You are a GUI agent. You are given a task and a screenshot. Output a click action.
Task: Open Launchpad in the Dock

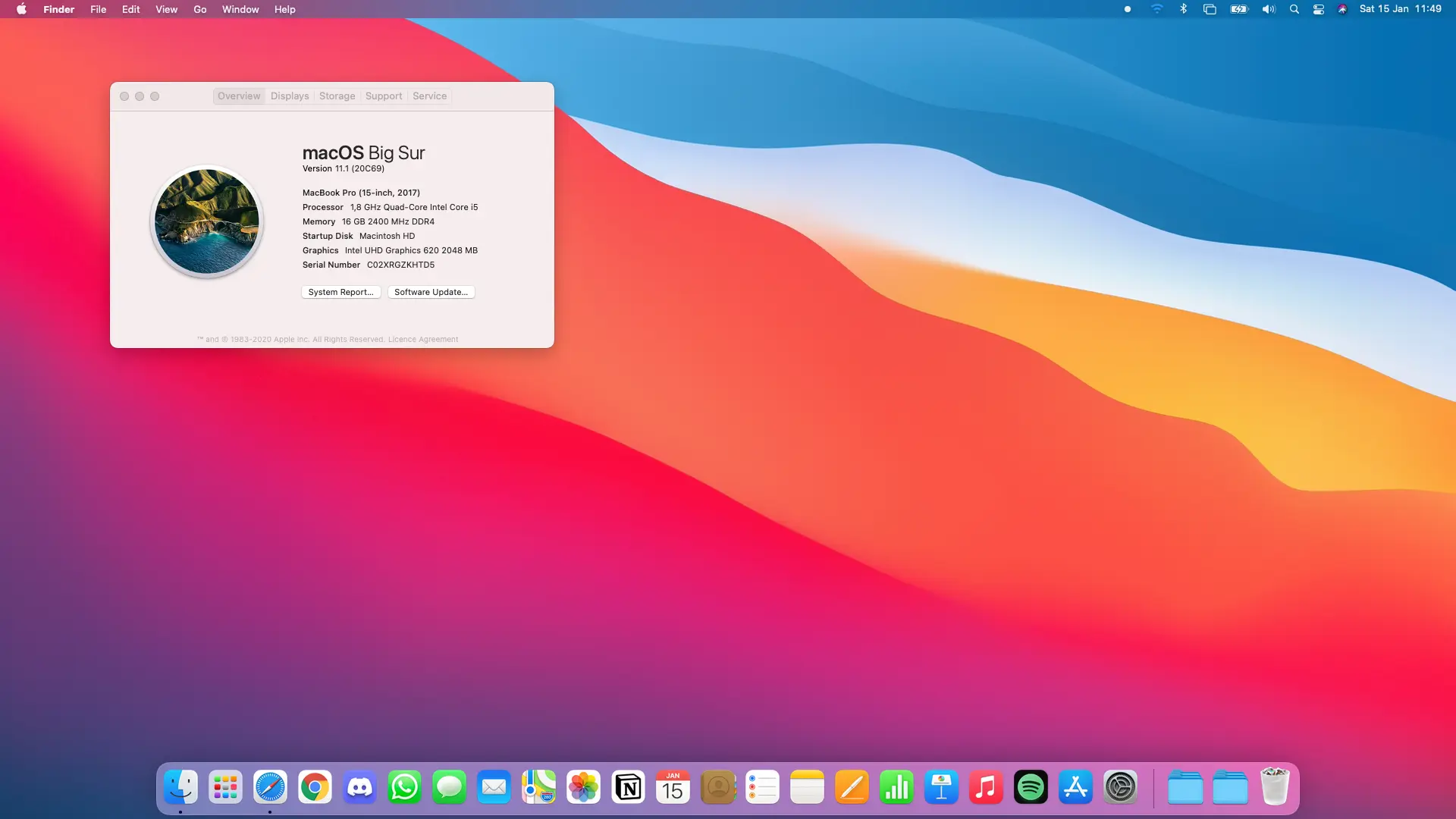225,787
